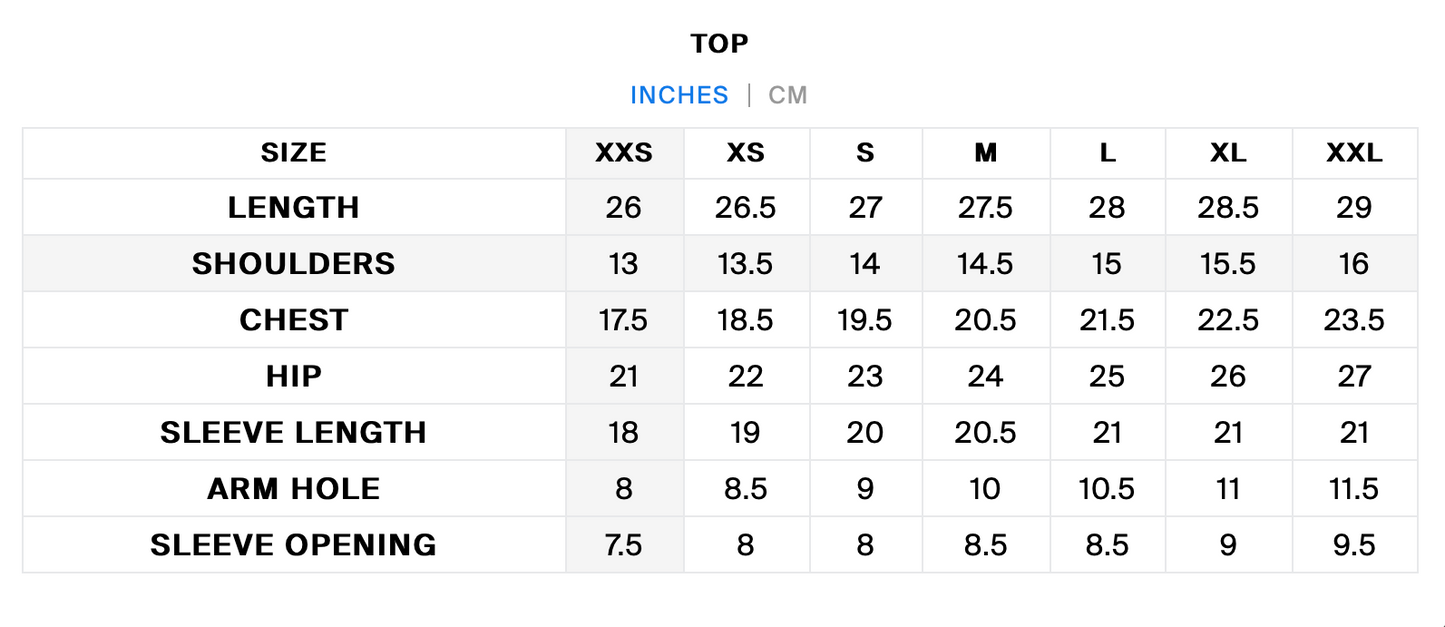Click the ARM HOLE row label

click(294, 489)
